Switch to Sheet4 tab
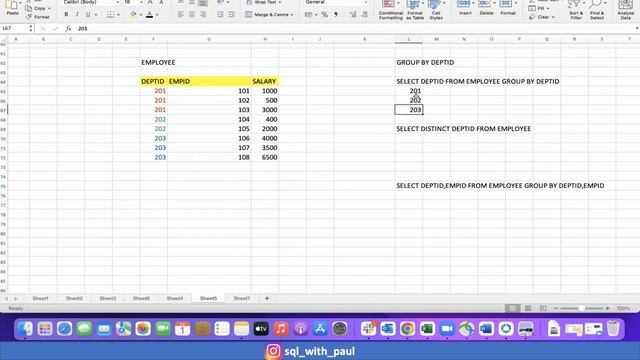The image size is (640, 360). (x=175, y=299)
